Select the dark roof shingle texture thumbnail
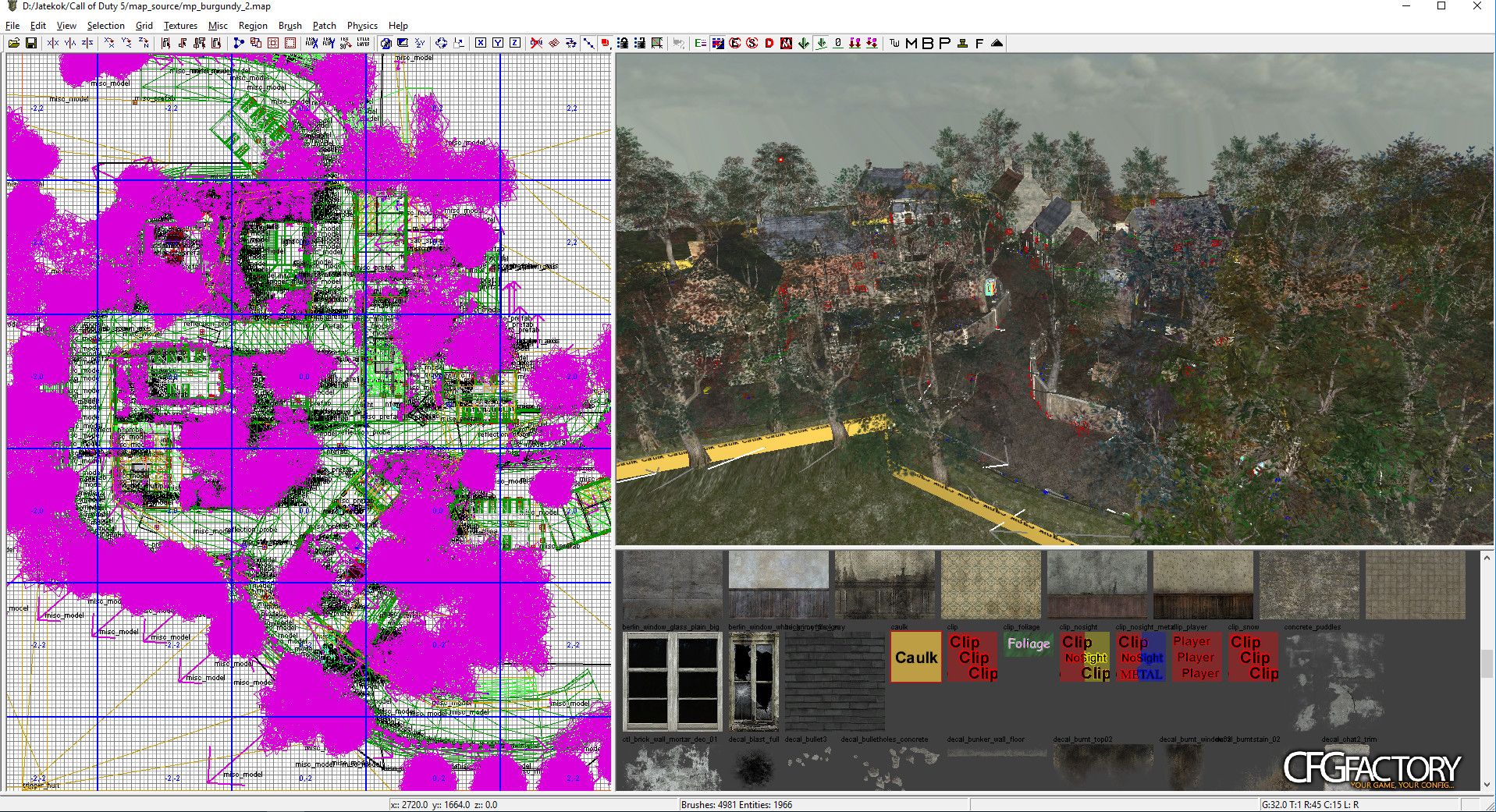The width and height of the screenshot is (1496, 812). 835,681
